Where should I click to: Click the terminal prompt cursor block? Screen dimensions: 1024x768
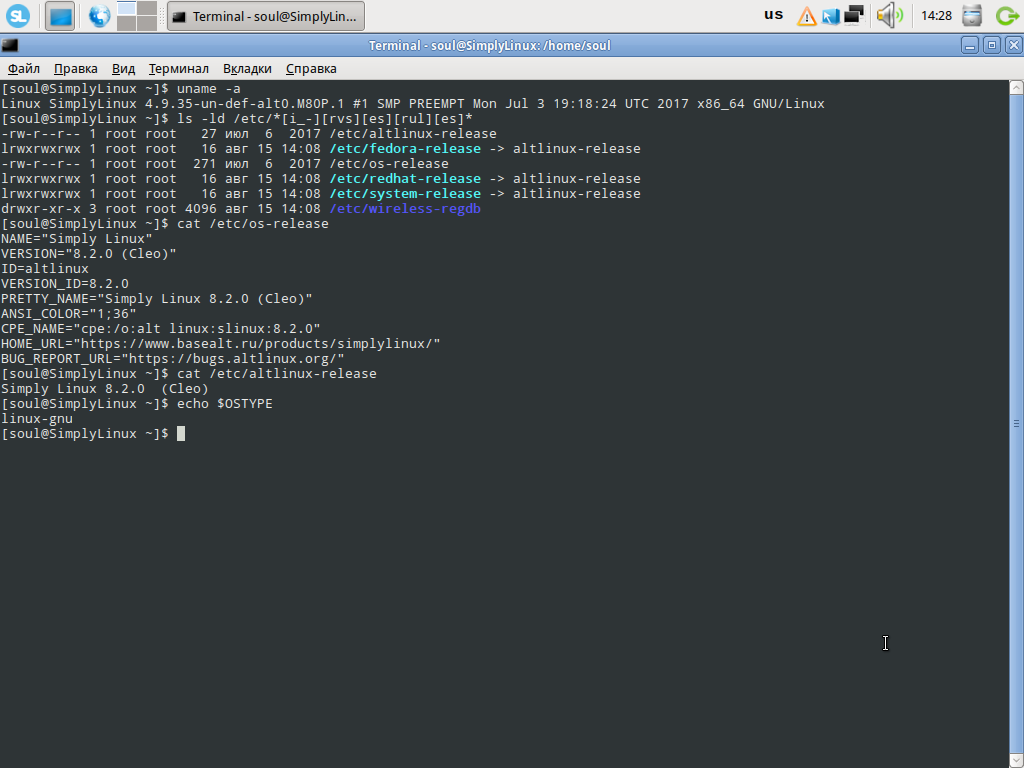coord(181,434)
